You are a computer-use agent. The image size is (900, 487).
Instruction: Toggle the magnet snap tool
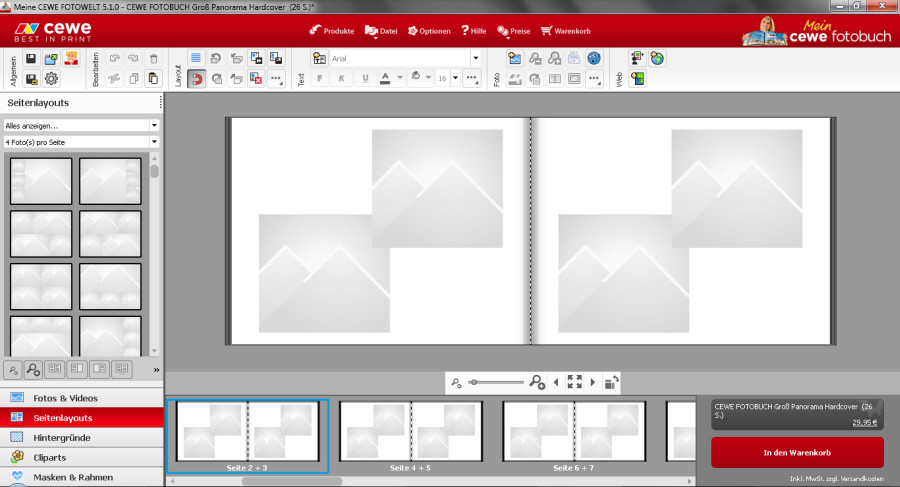point(196,78)
